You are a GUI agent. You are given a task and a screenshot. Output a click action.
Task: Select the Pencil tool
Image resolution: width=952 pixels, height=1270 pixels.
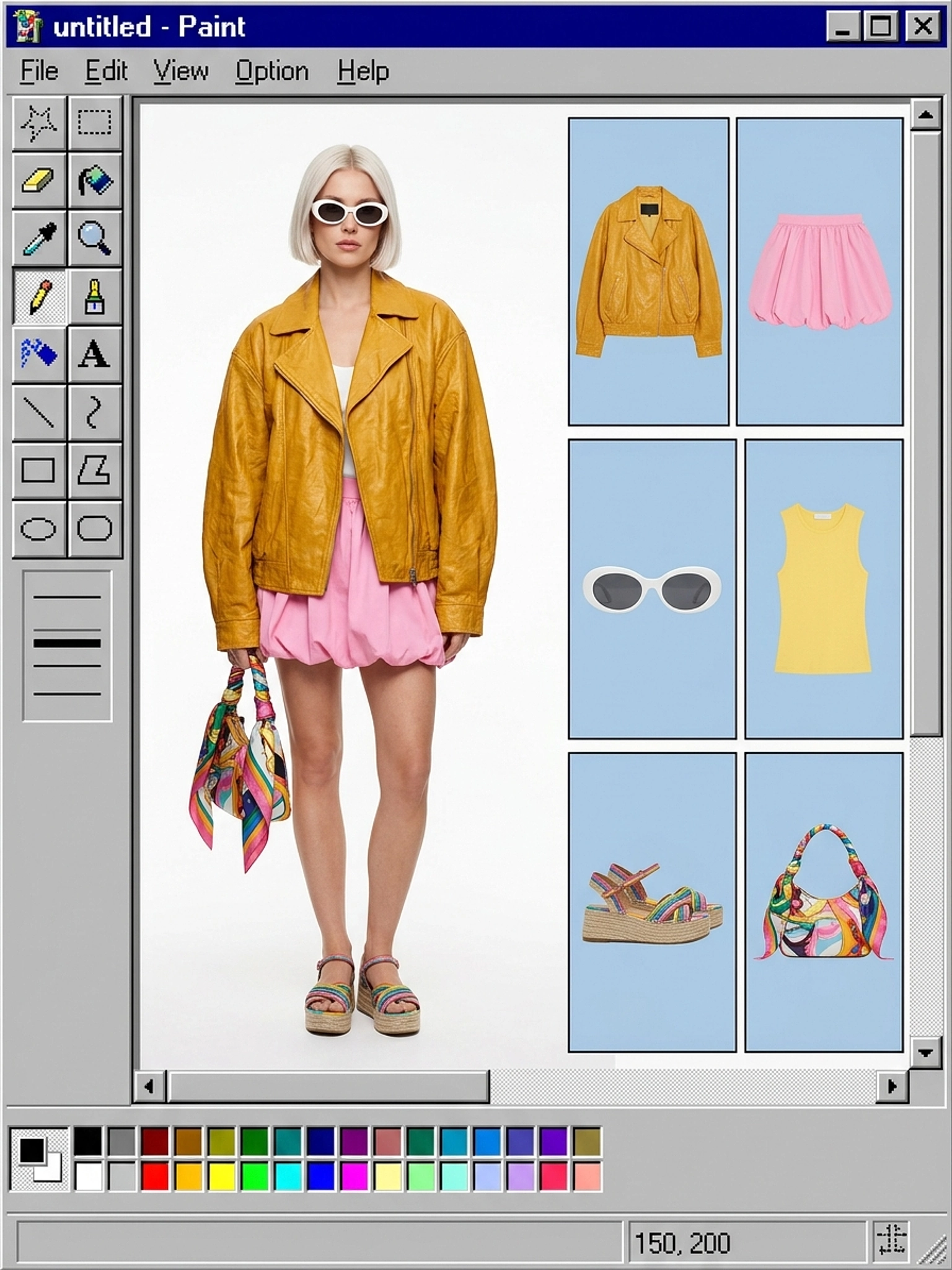[39, 296]
